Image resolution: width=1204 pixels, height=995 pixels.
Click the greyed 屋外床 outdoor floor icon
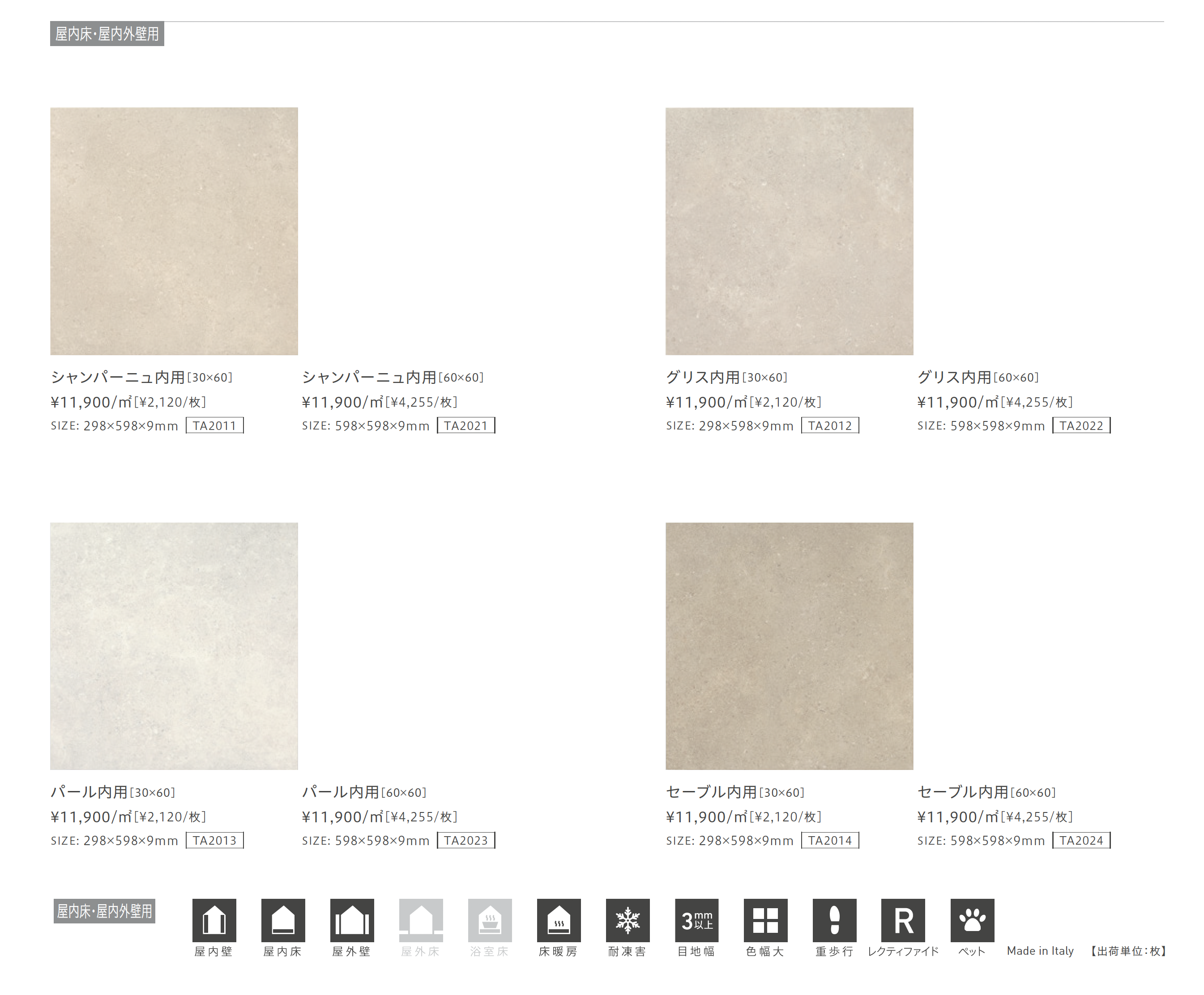pos(421,920)
